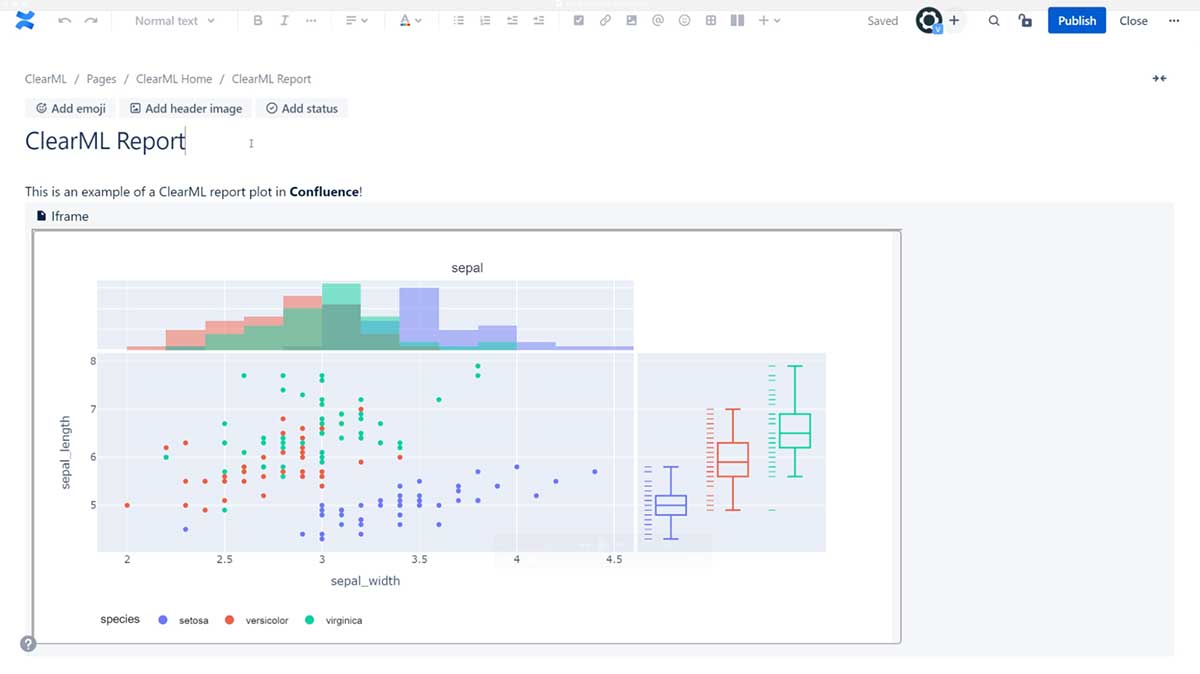Open the more actions ellipsis menu
Screen dimensions: 1200x674
click(x=1174, y=20)
